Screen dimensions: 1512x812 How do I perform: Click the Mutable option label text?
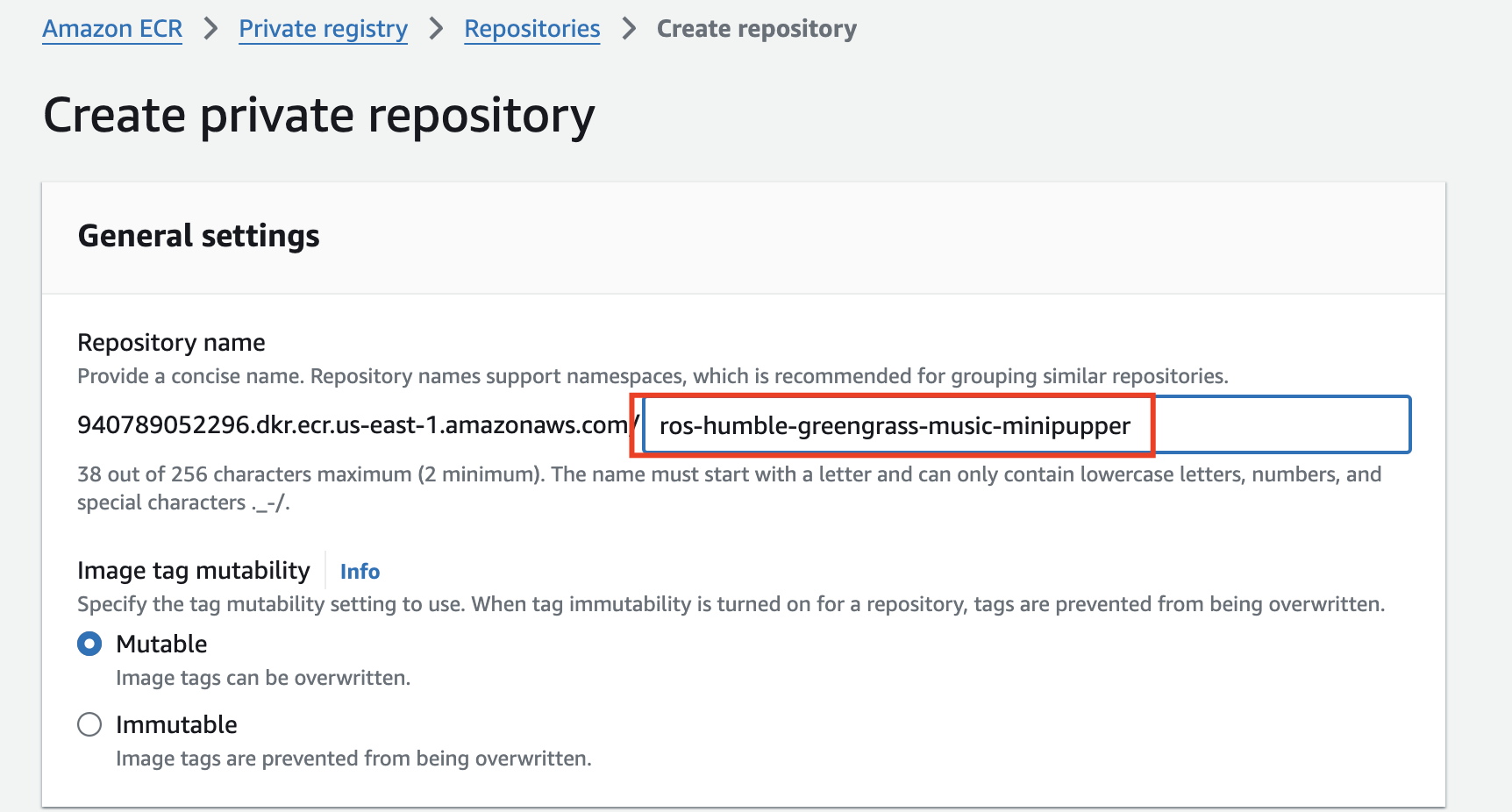click(x=161, y=645)
